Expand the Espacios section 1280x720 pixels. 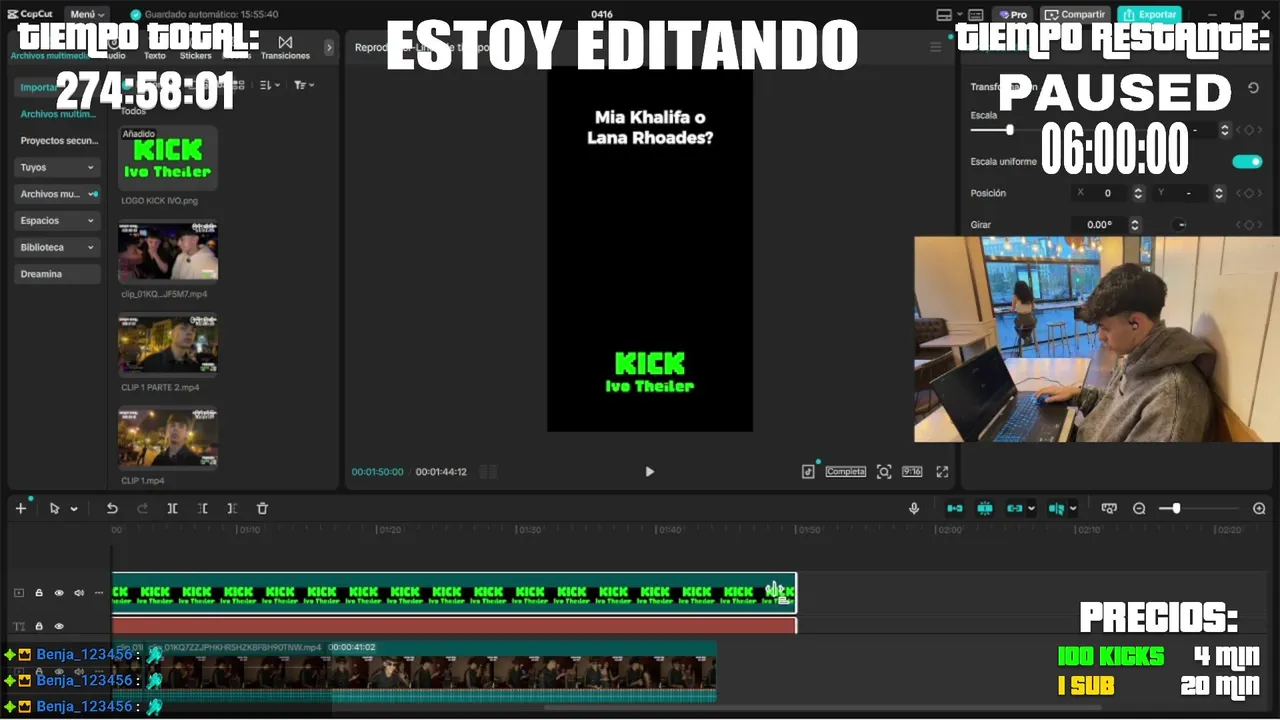(x=58, y=220)
